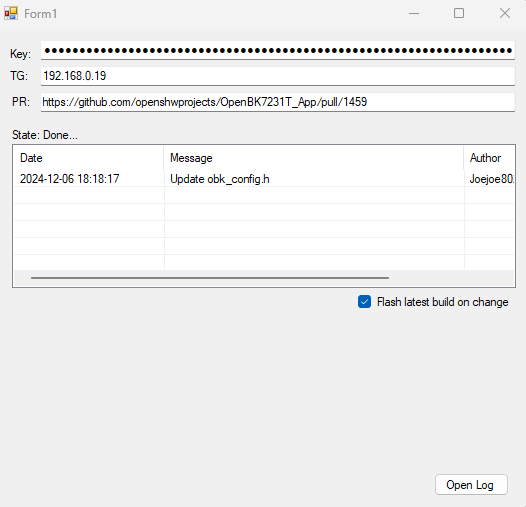Minimize the Form1 window
The image size is (526, 507).
[x=414, y=13]
